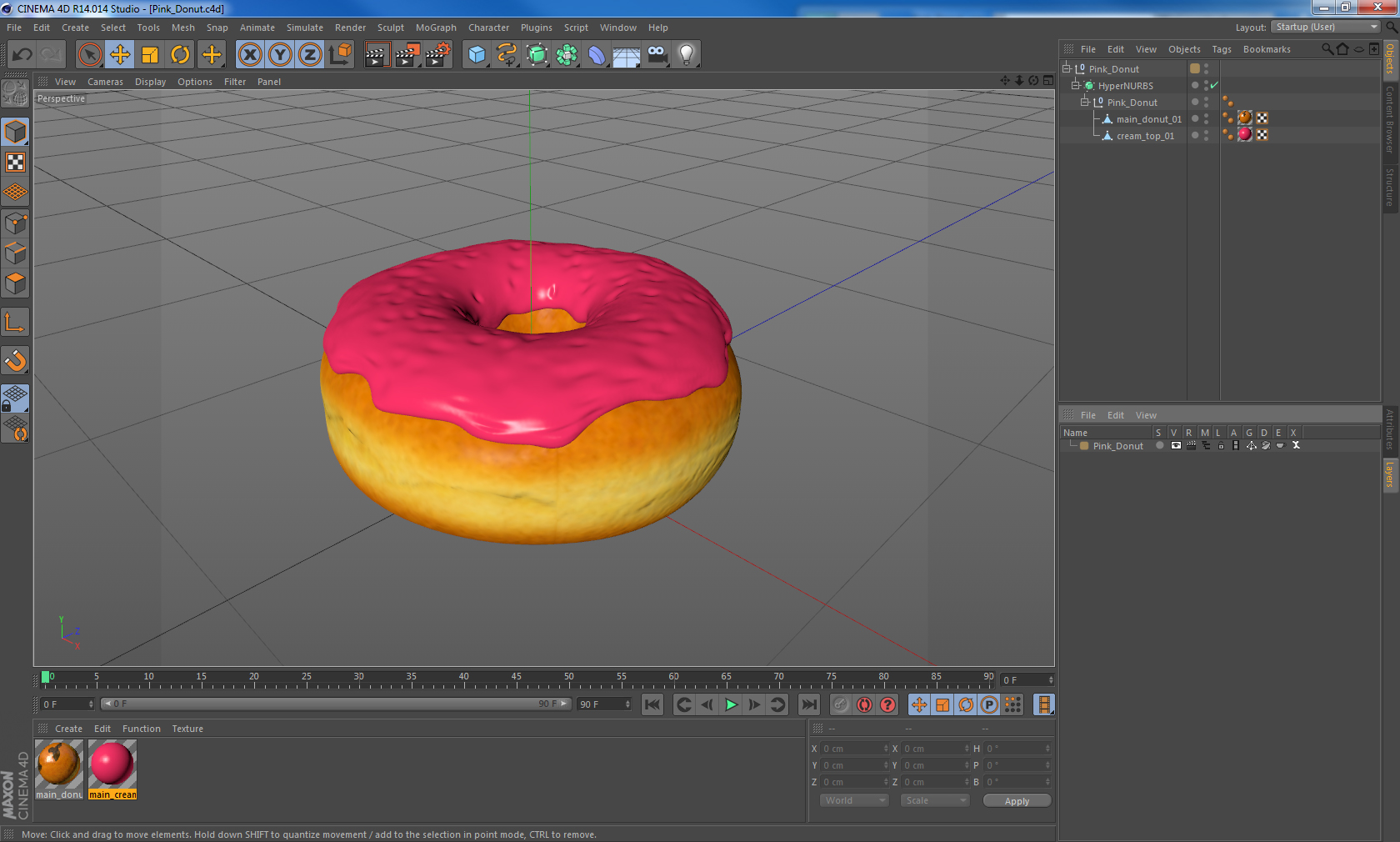Open the Edit Render Settings icon

(x=438, y=55)
